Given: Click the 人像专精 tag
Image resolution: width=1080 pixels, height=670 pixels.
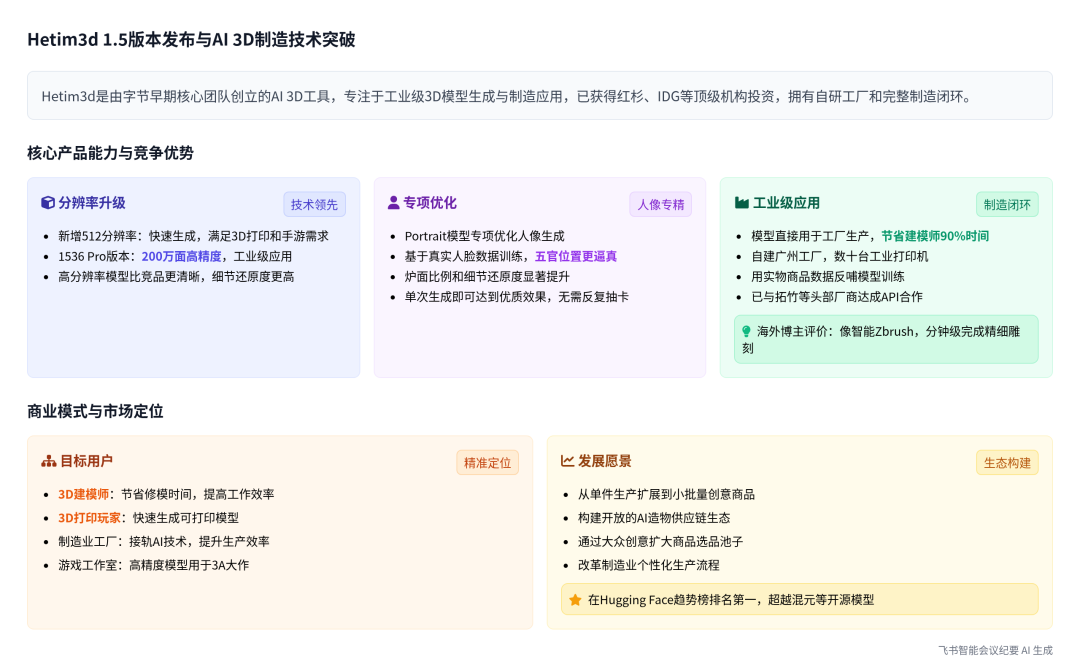Looking at the screenshot, I should [x=661, y=205].
